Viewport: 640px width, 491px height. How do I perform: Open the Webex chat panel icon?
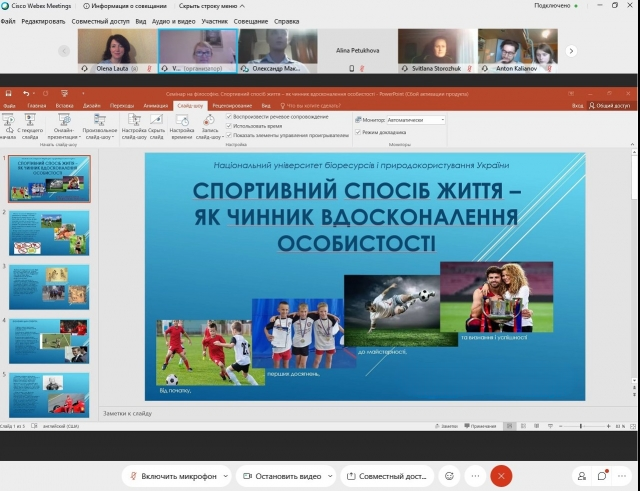pos(602,476)
